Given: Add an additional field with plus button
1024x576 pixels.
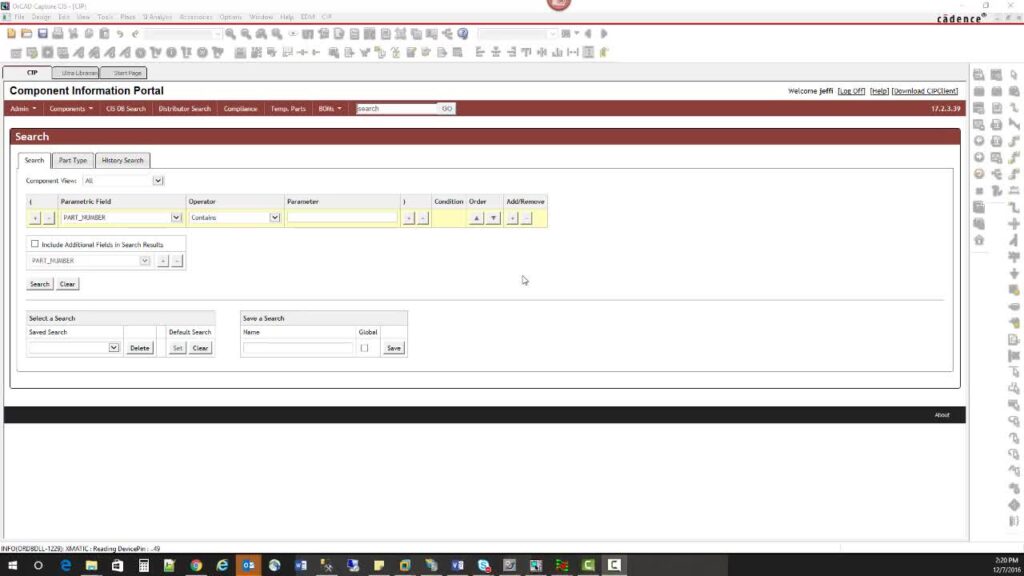Looking at the screenshot, I should click(x=163, y=261).
